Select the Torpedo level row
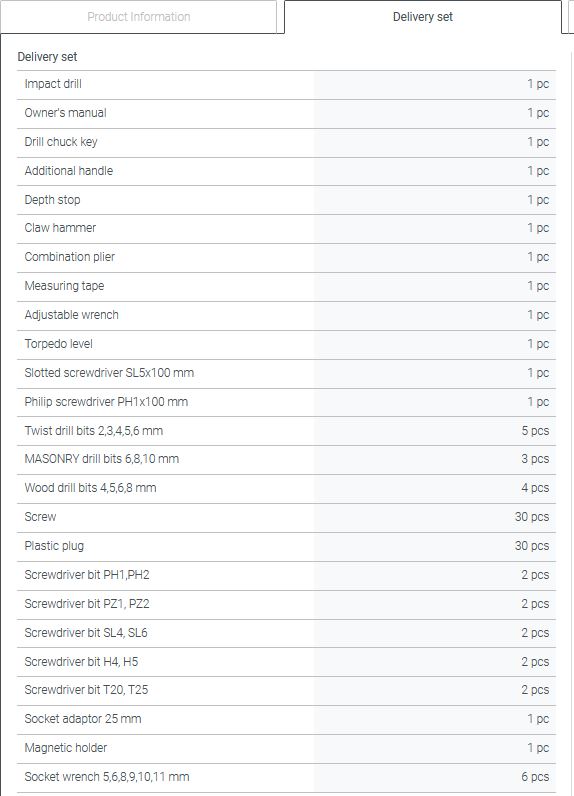Screen dimensions: 574x796 click(286, 345)
